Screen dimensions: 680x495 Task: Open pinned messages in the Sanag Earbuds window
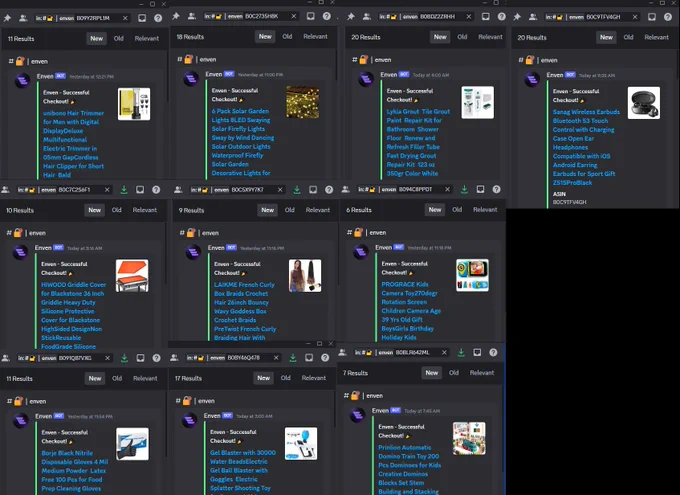pos(517,17)
